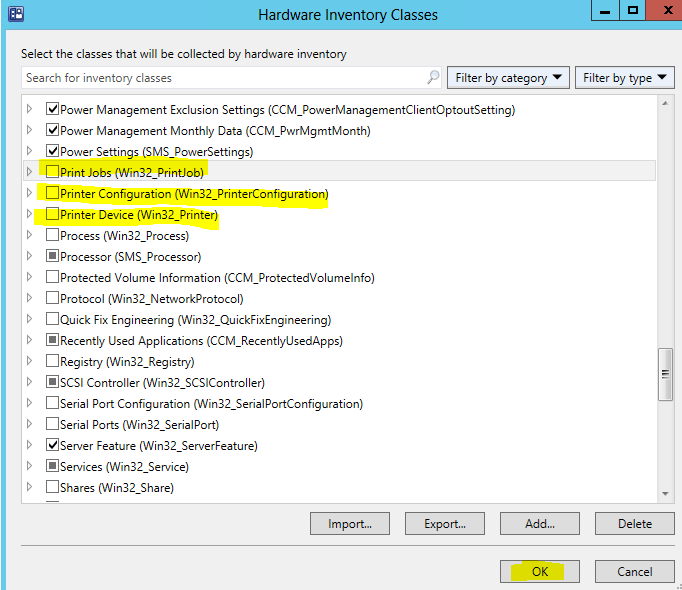Expand SCSI Controller class tree arrow
Viewport: 682px width, 590px height.
click(x=29, y=383)
